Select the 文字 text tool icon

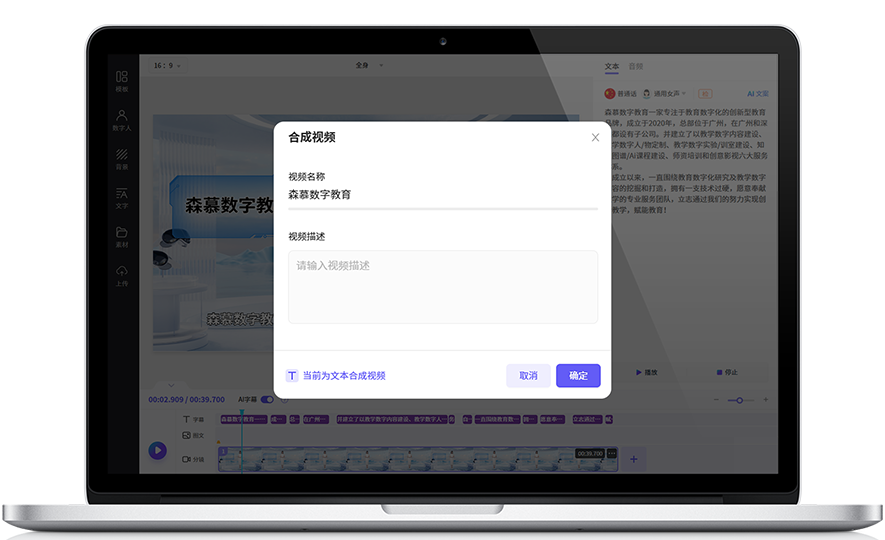tap(122, 197)
